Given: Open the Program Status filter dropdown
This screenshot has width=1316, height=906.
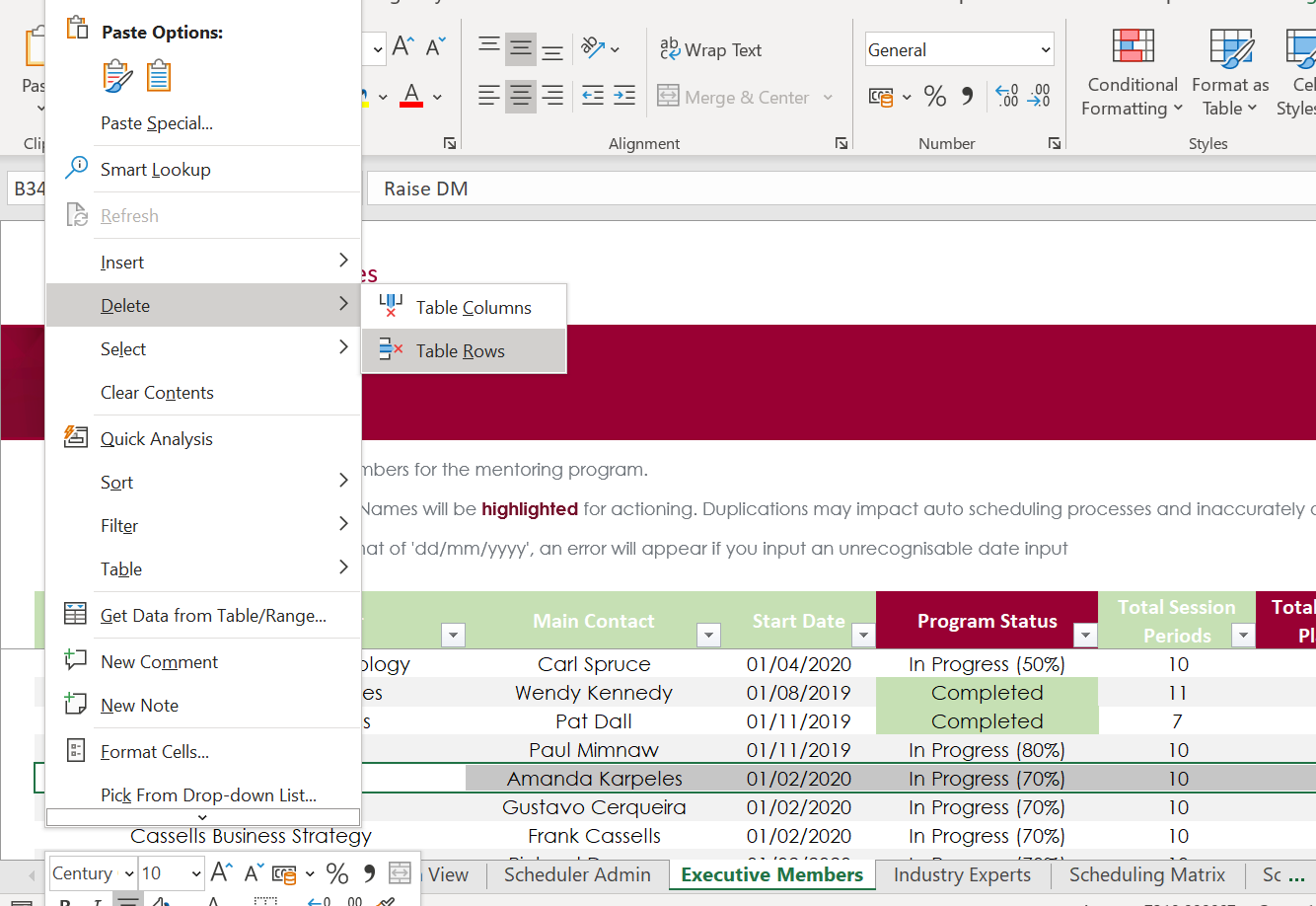Looking at the screenshot, I should 1084,635.
